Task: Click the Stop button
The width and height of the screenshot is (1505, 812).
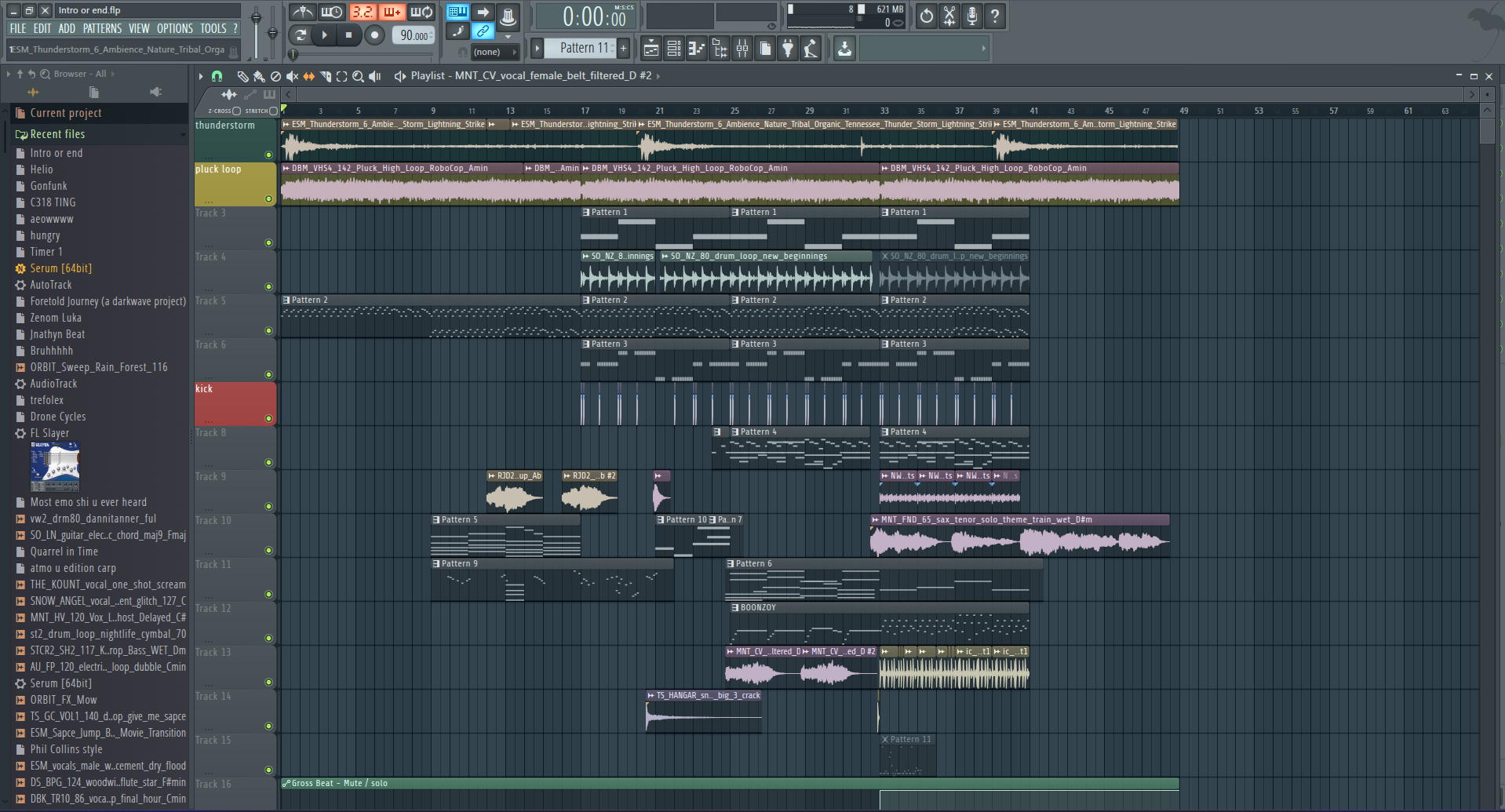Action: click(348, 35)
